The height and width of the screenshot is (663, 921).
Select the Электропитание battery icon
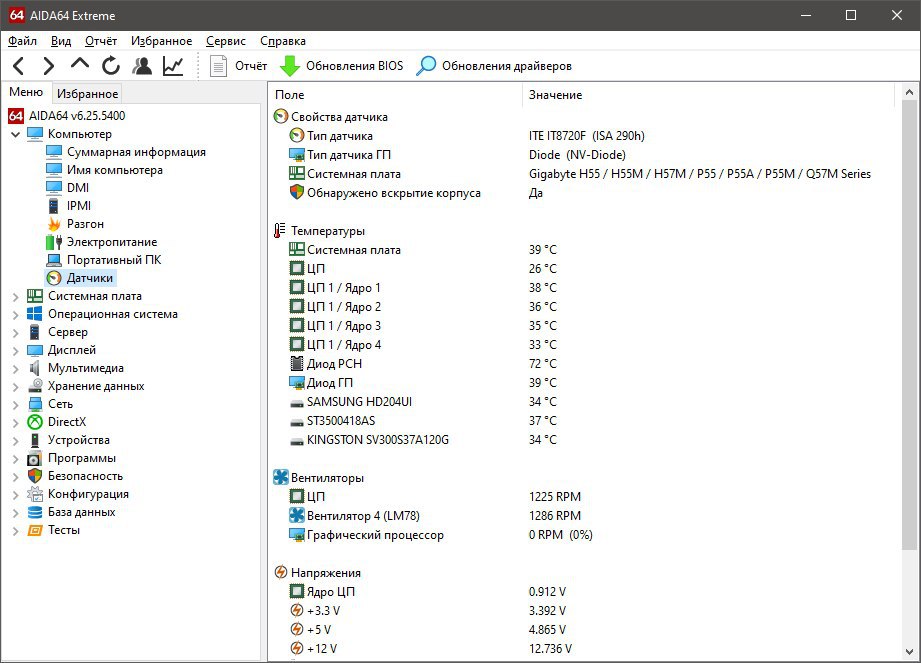click(x=54, y=242)
